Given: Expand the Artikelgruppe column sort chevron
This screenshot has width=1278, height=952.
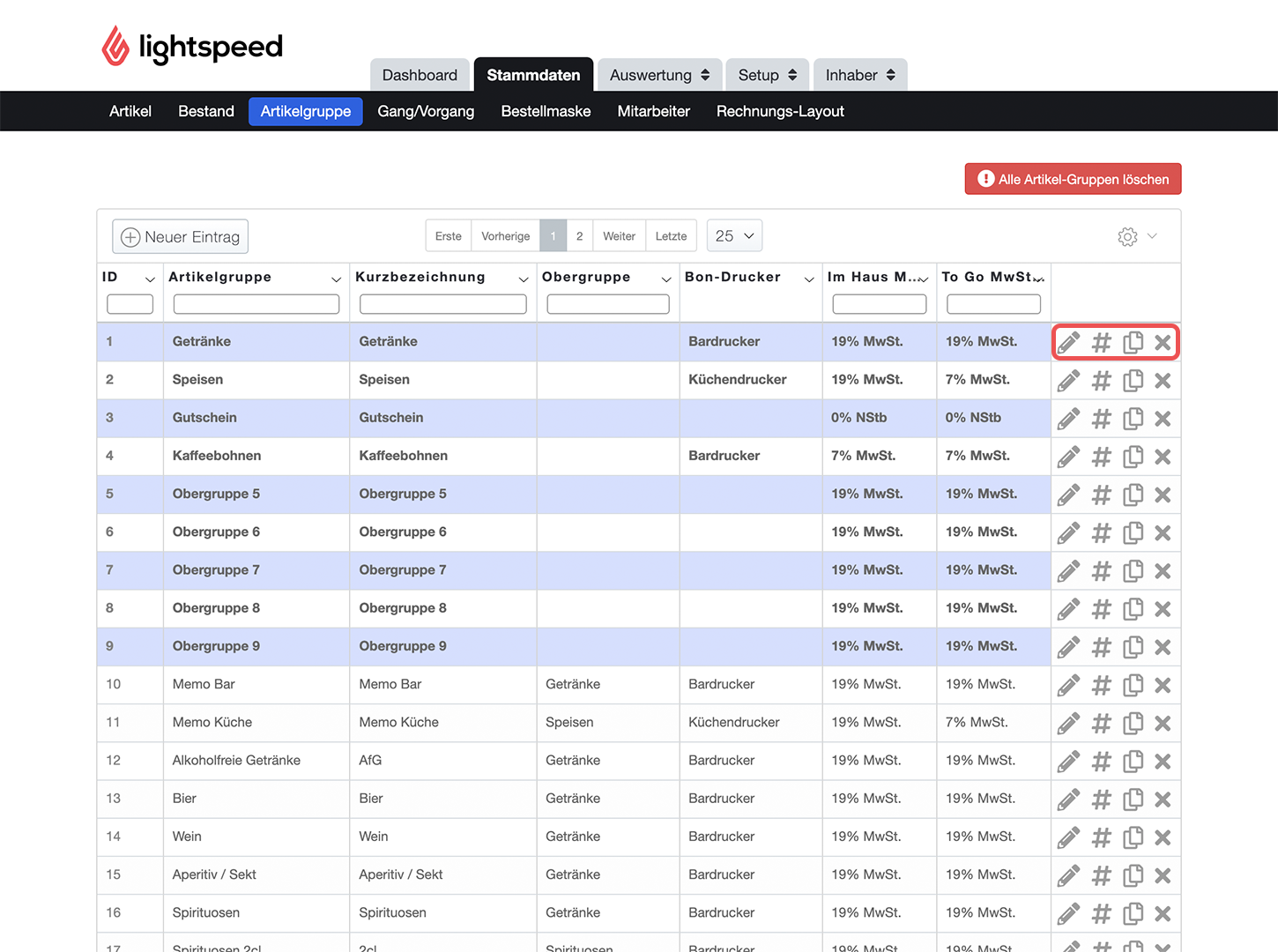Looking at the screenshot, I should pyautogui.click(x=336, y=279).
